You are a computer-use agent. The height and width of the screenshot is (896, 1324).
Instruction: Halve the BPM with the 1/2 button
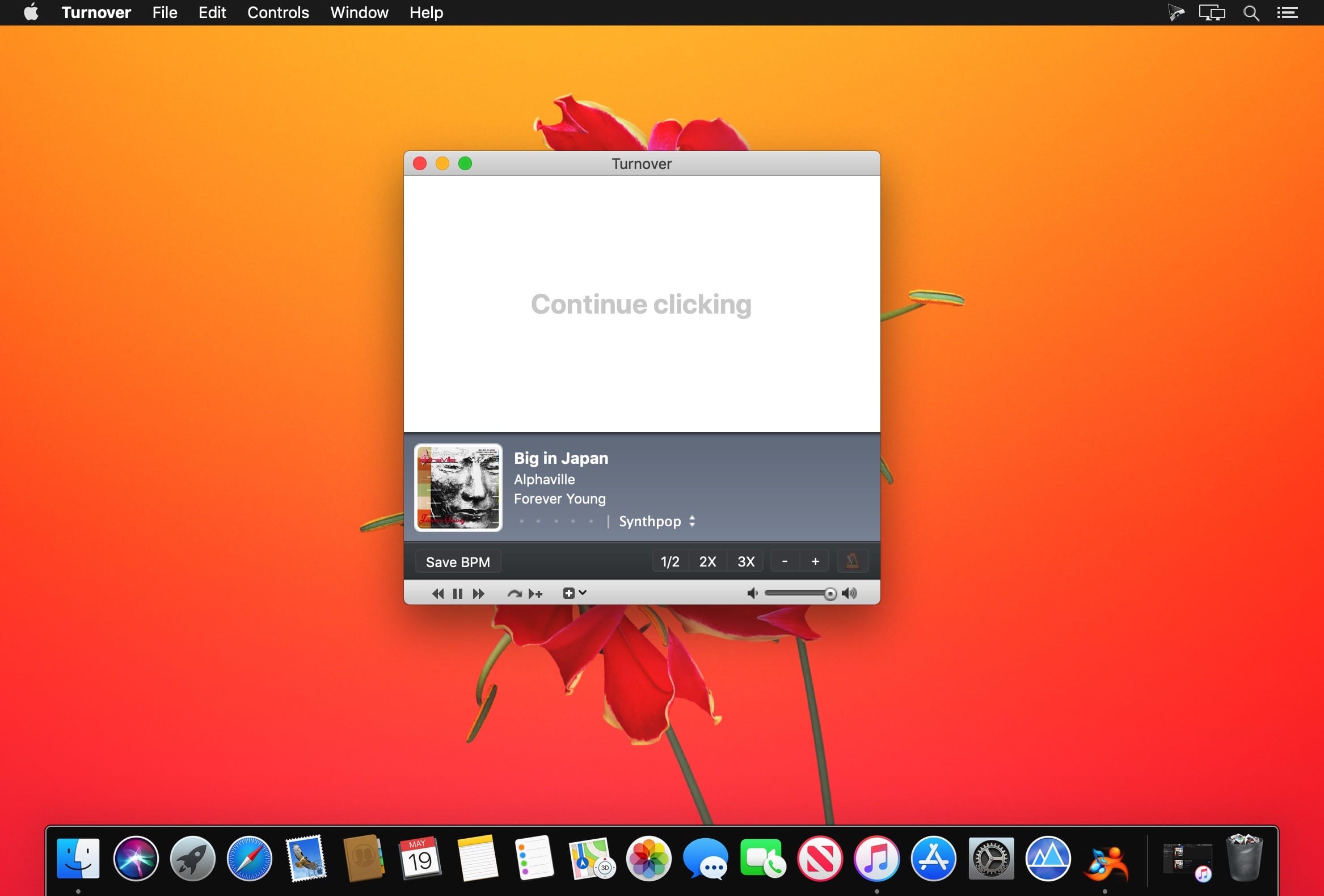point(670,561)
